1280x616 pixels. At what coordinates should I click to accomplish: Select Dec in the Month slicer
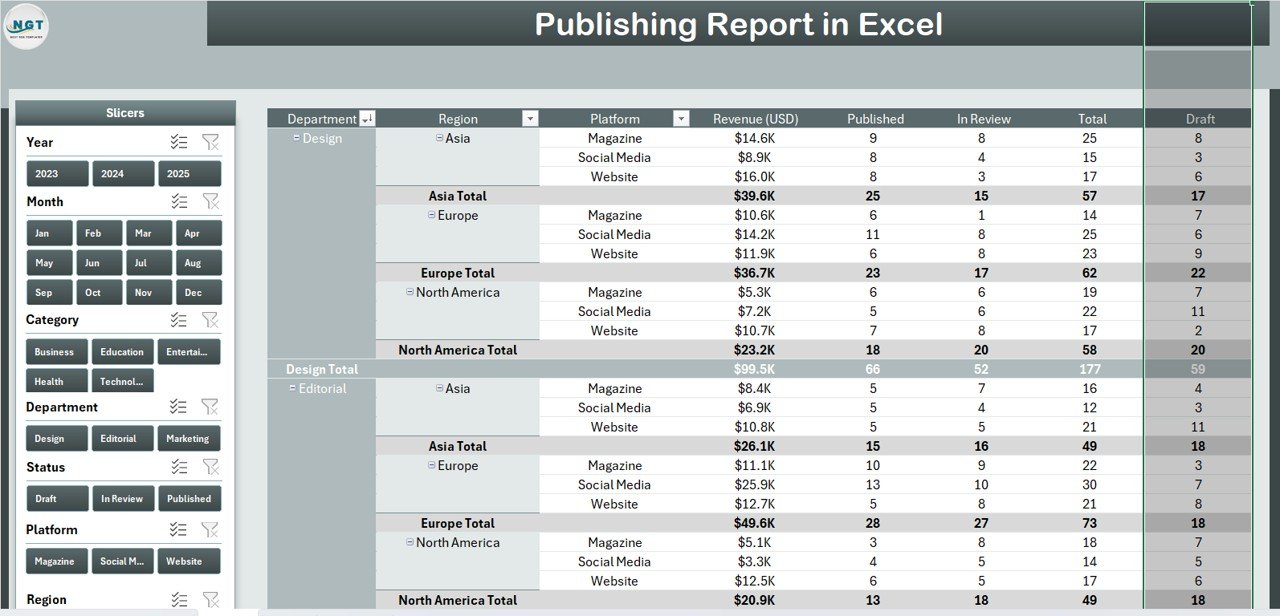pos(199,292)
